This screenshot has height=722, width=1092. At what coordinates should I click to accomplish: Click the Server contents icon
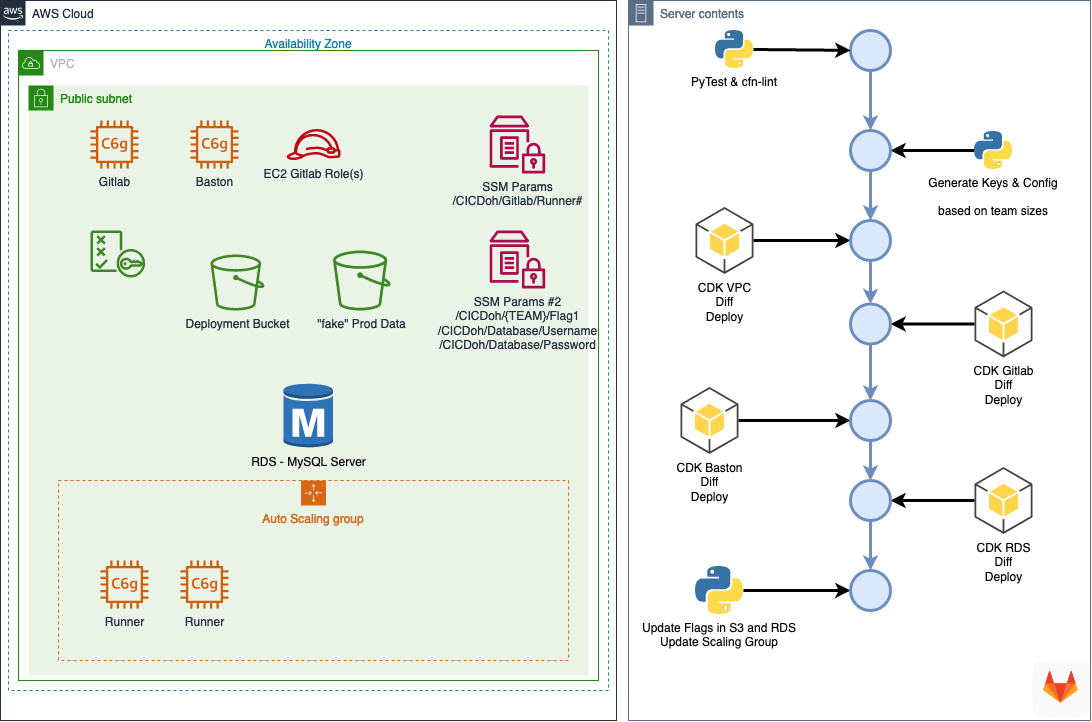[x=641, y=13]
